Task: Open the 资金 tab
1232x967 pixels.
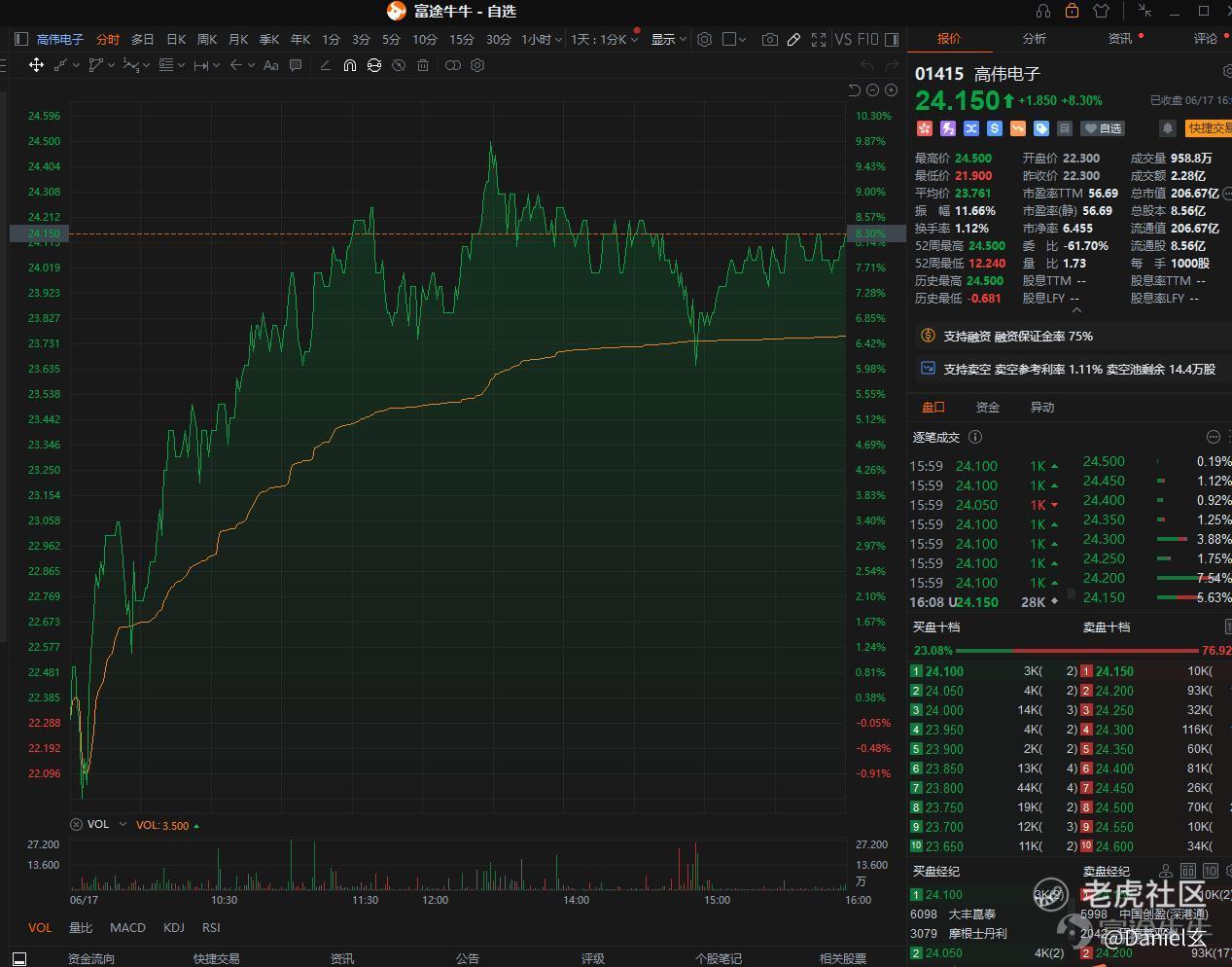Action: click(988, 407)
